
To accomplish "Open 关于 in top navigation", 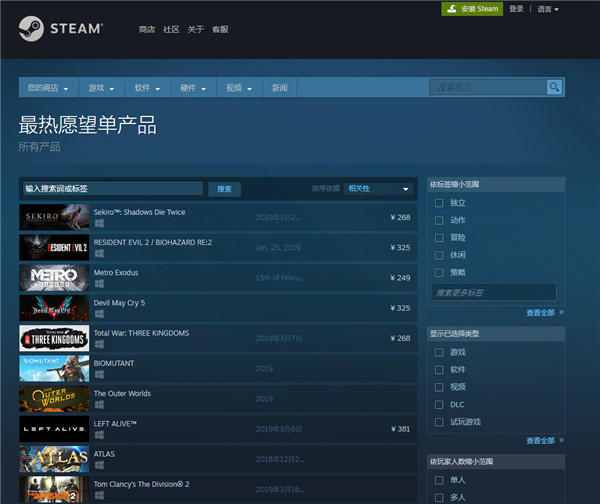I will tap(196, 29).
